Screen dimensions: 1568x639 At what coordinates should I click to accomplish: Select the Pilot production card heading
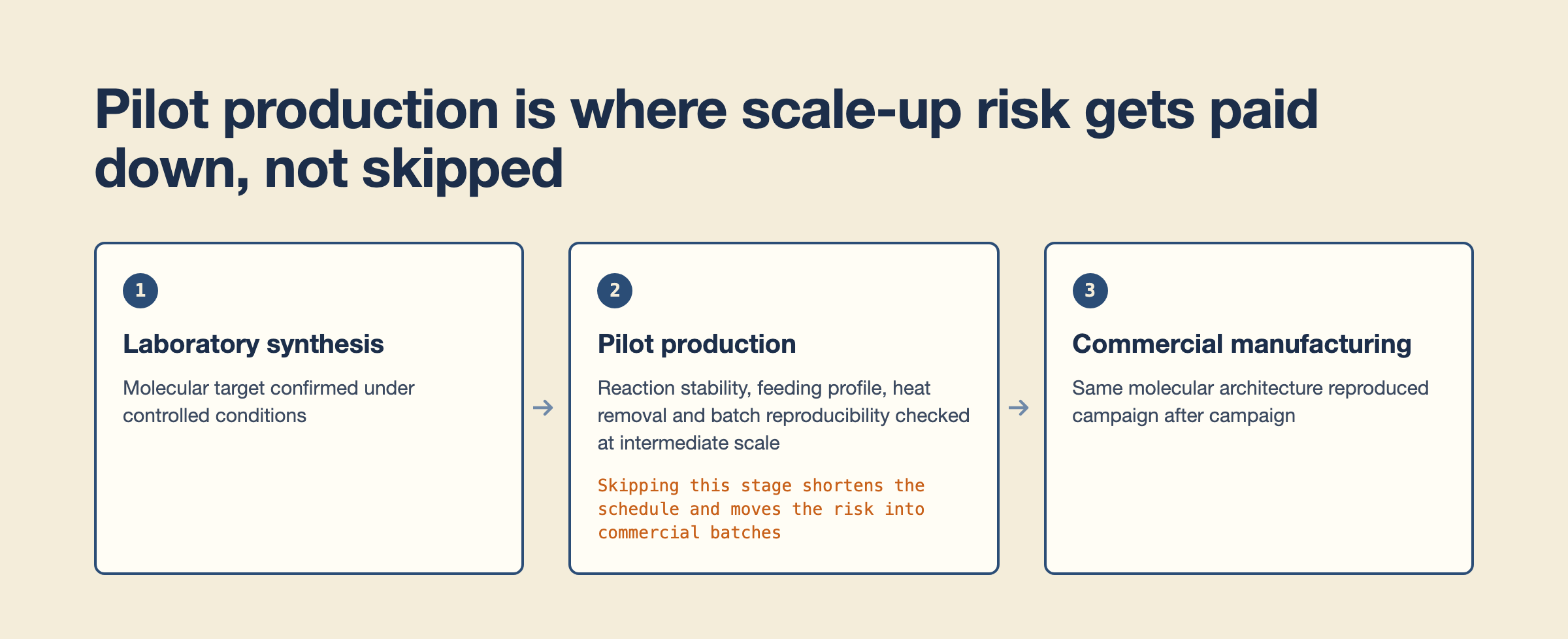click(697, 344)
